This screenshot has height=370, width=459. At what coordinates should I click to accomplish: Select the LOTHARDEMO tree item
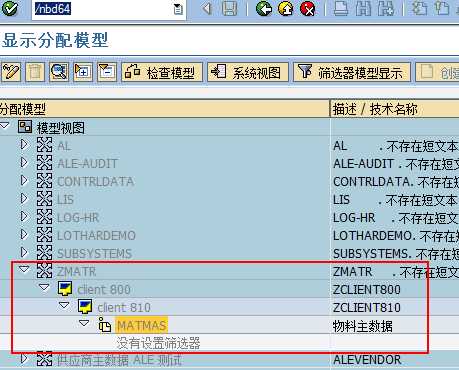(96, 236)
